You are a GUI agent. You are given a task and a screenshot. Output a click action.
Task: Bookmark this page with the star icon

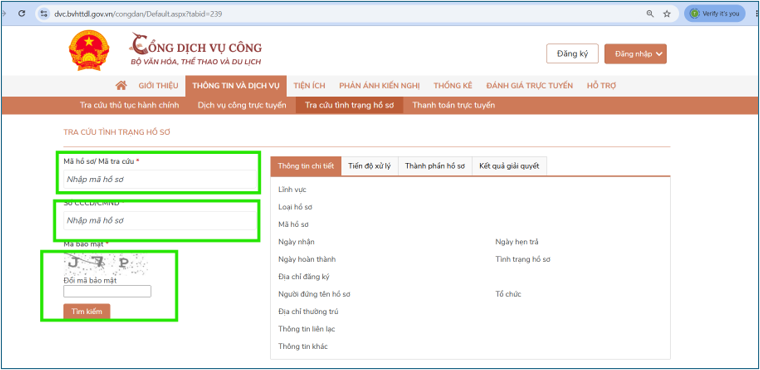coord(667,14)
